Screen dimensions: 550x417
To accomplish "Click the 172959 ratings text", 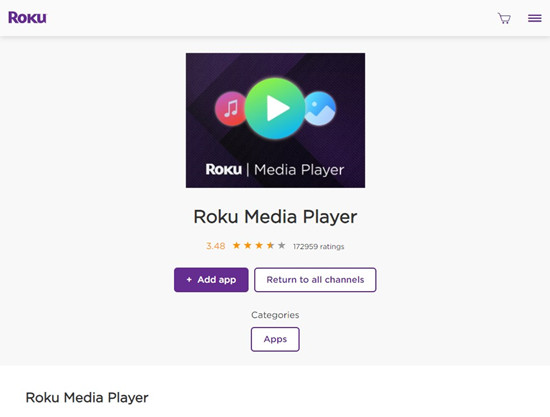I will coord(318,247).
